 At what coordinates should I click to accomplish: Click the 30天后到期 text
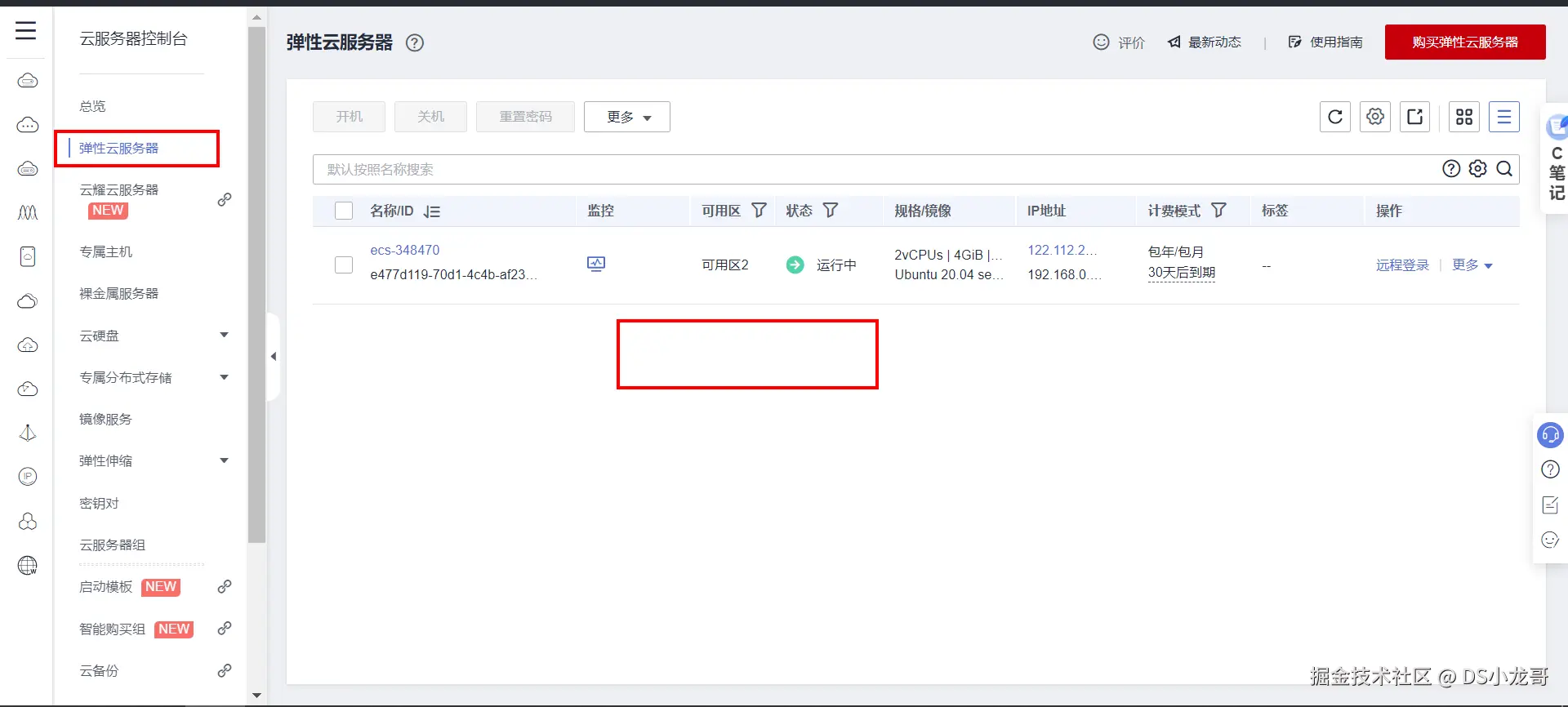pos(1182,273)
